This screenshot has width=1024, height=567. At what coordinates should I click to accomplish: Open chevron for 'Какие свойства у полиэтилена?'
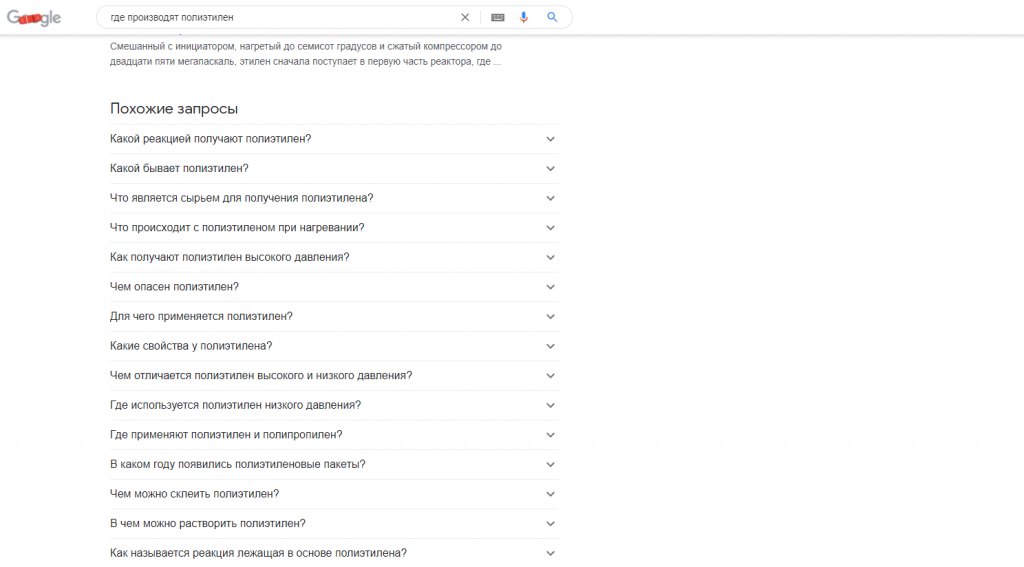[551, 346]
